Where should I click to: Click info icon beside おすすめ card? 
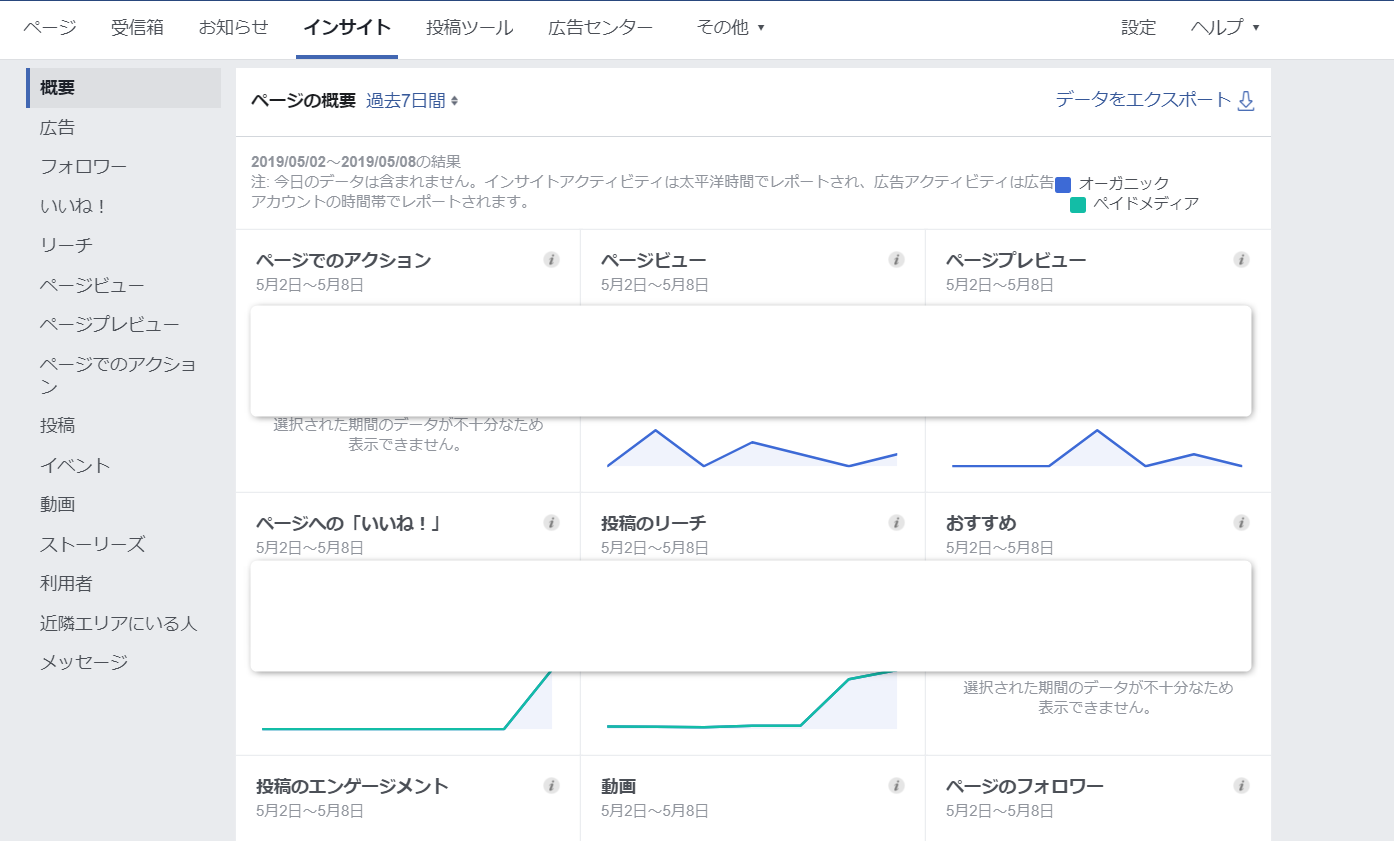(1241, 523)
